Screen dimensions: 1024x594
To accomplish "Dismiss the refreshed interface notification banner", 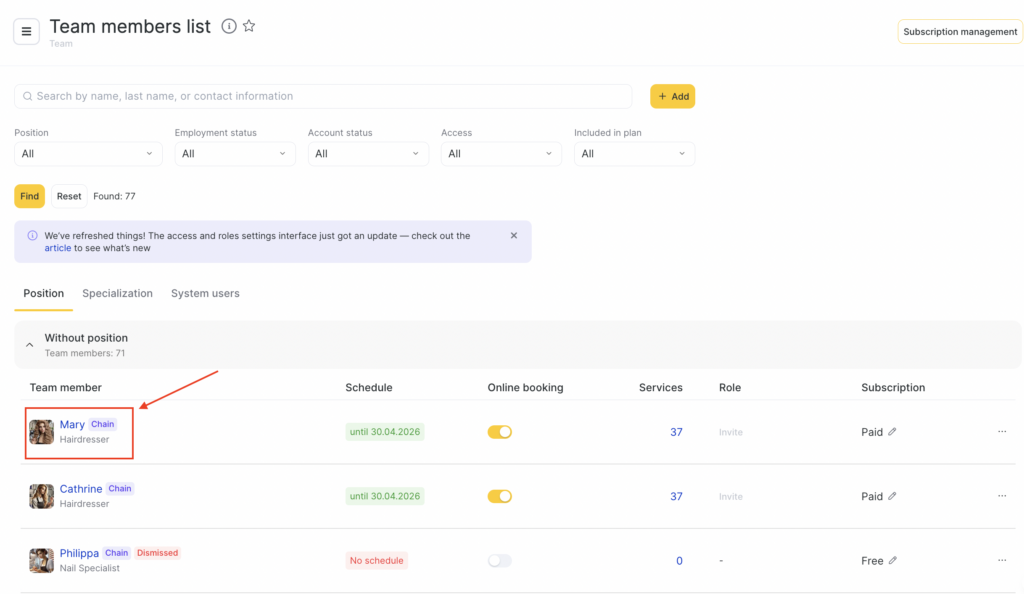I will [x=514, y=236].
